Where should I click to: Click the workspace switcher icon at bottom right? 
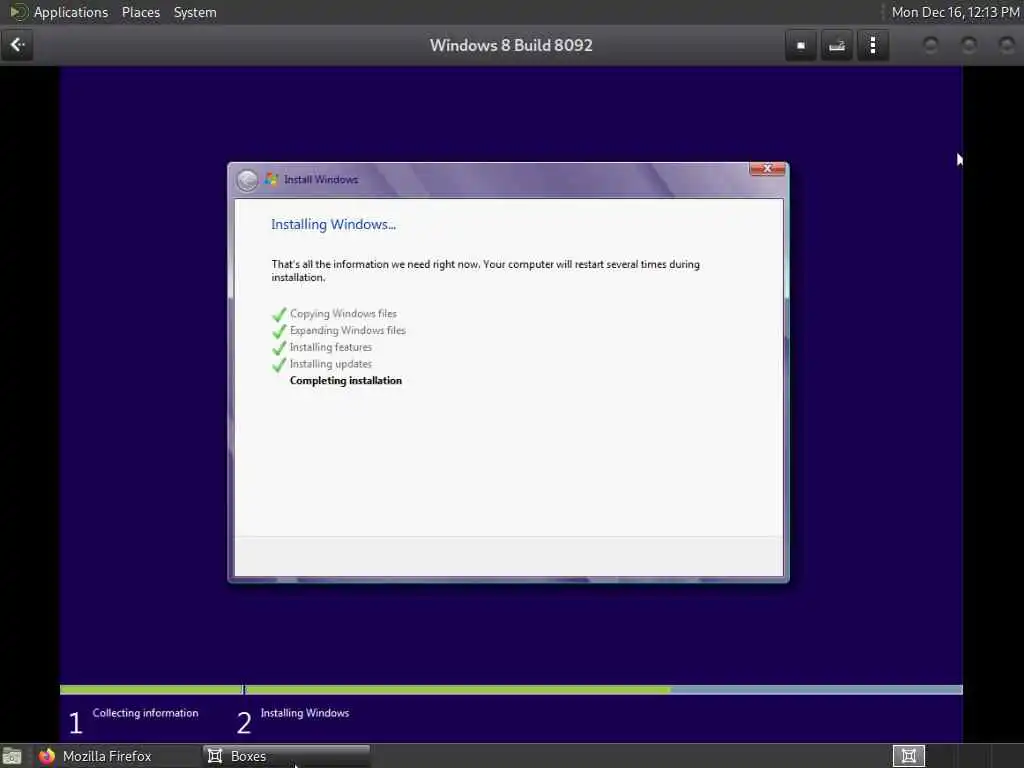click(x=908, y=756)
